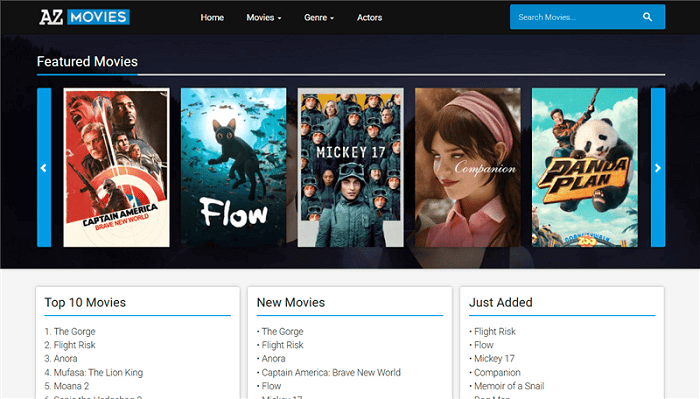Open Companion in Just Added list
The height and width of the screenshot is (399, 700).
497,372
